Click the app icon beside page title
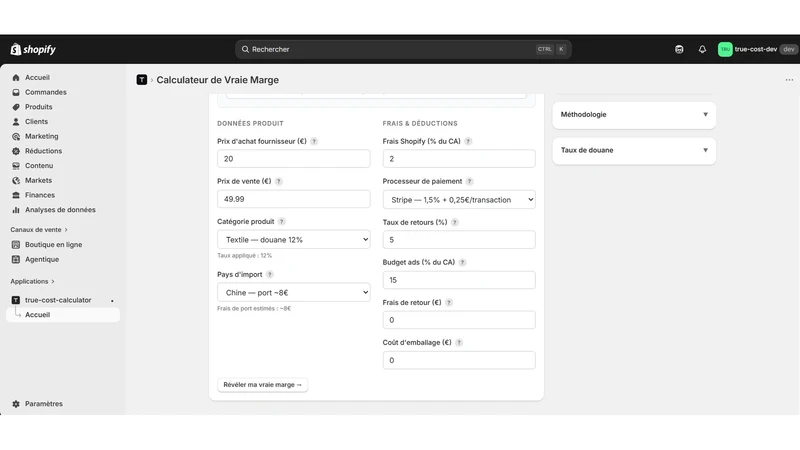Viewport: 800px width, 450px height. point(142,80)
